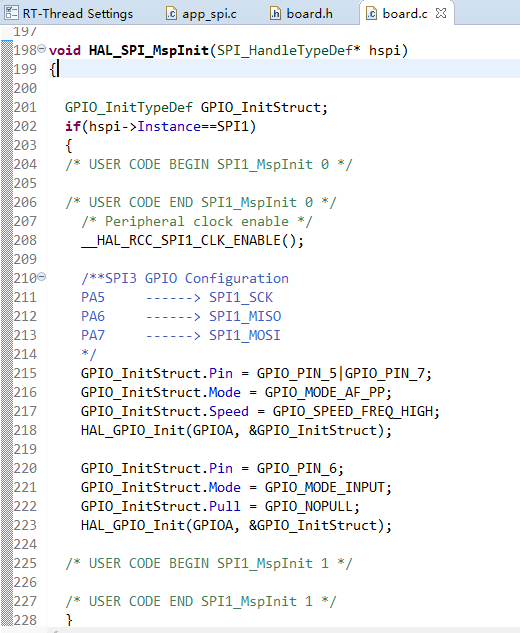Click line number 208 in the gutter

[25, 241]
